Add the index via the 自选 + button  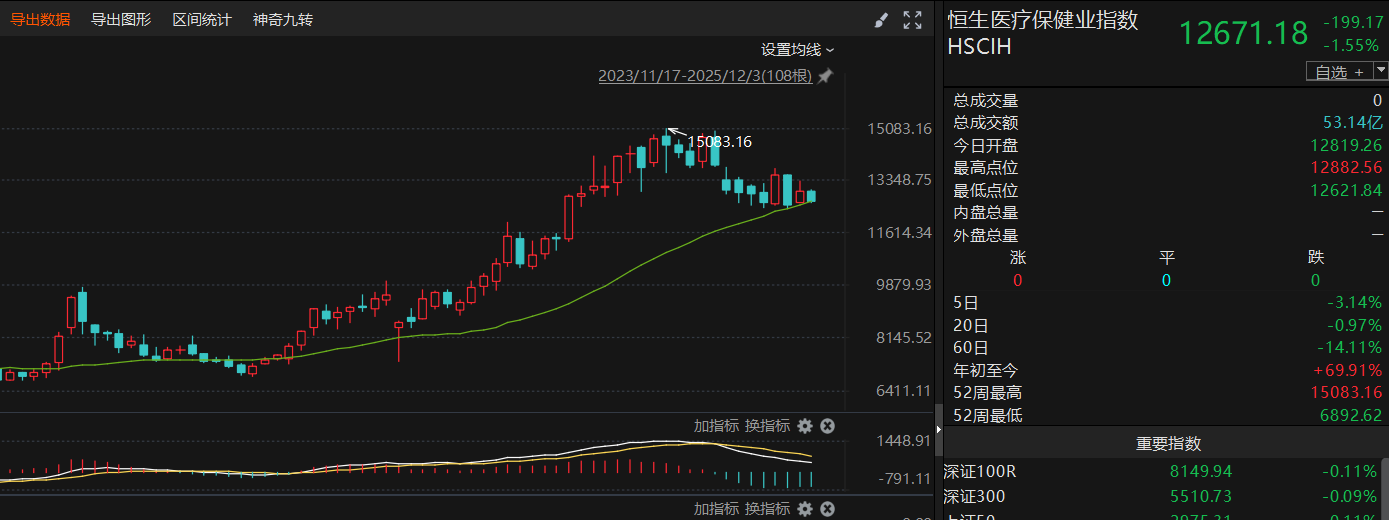[x=1339, y=71]
